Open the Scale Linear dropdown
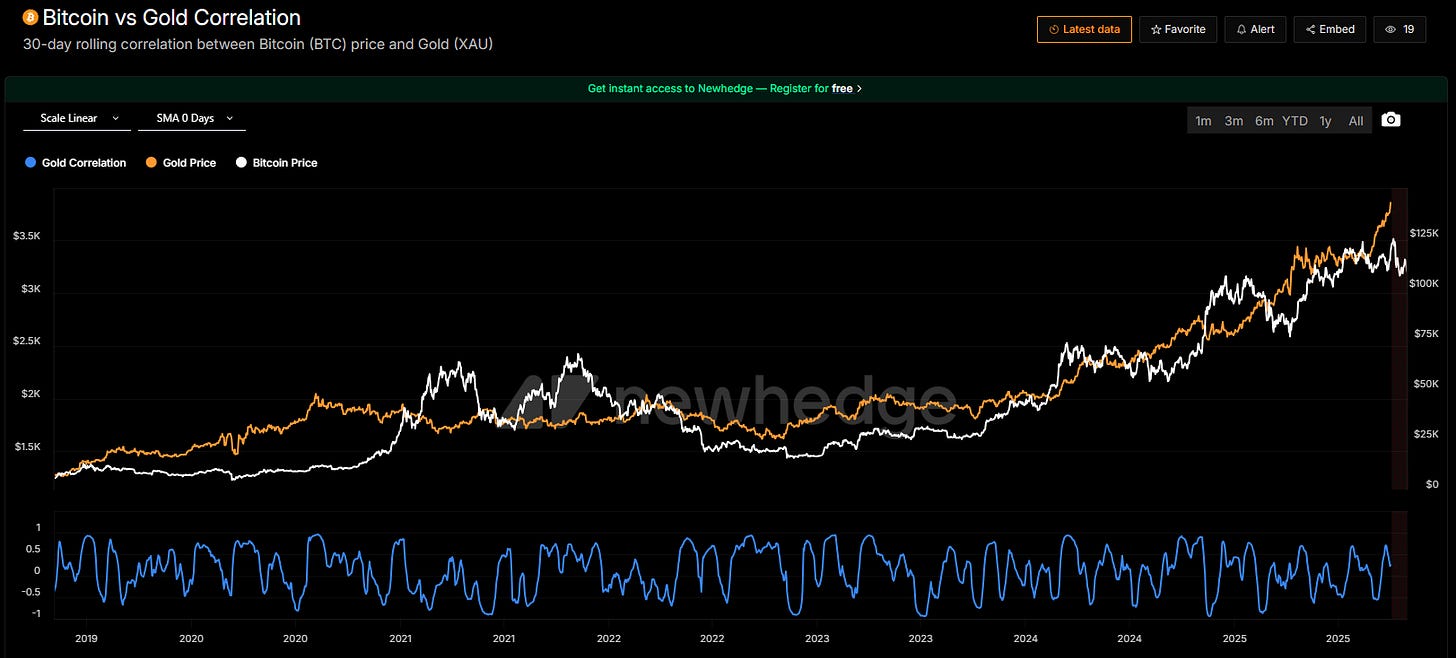1456x658 pixels. (77, 118)
